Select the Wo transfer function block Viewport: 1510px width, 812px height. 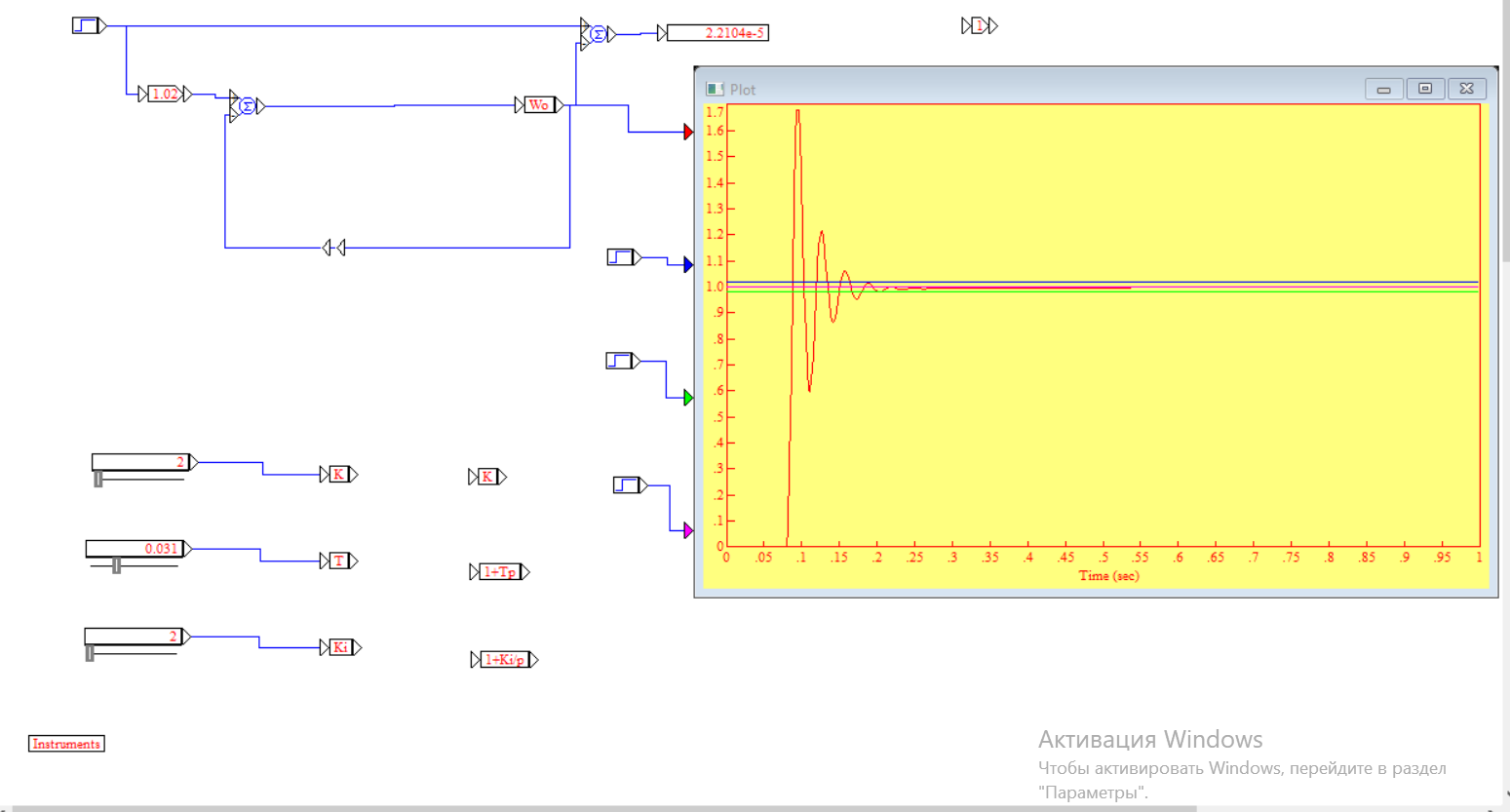click(x=538, y=105)
